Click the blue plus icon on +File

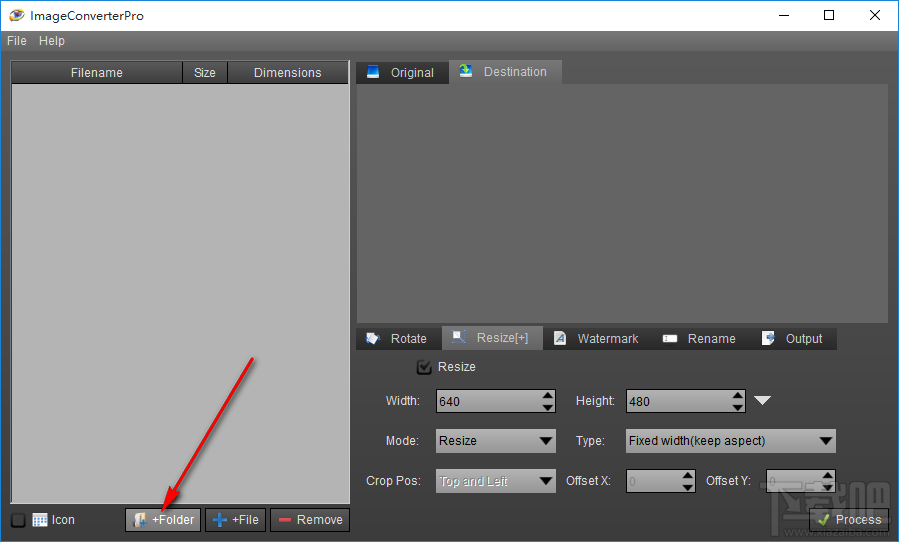click(220, 520)
